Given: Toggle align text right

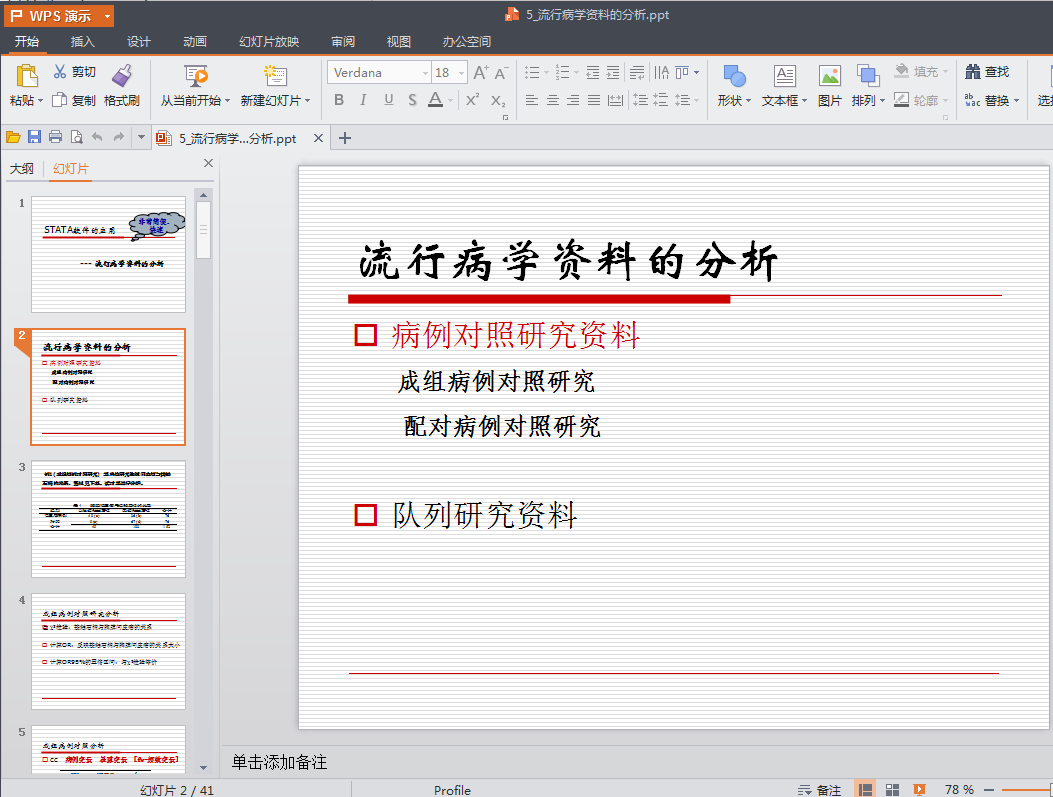Looking at the screenshot, I should point(573,100).
